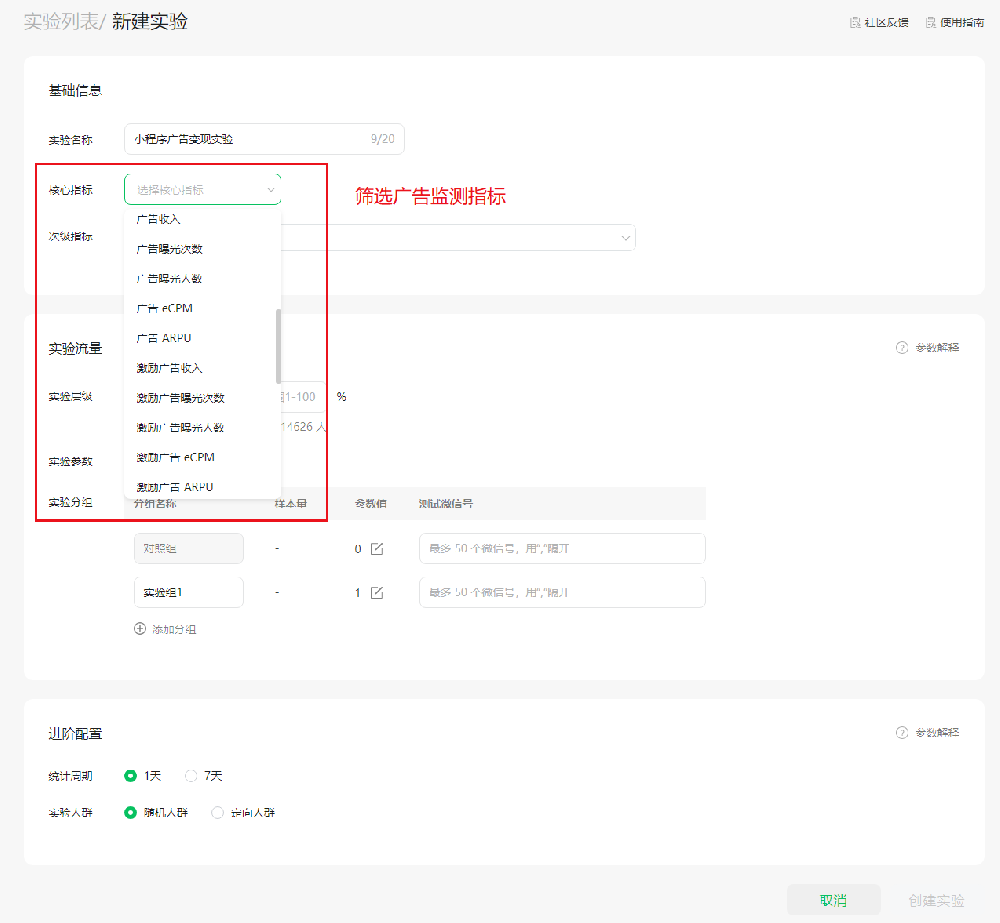
Task: Select the 1天 statistics period radio
Action: point(130,776)
